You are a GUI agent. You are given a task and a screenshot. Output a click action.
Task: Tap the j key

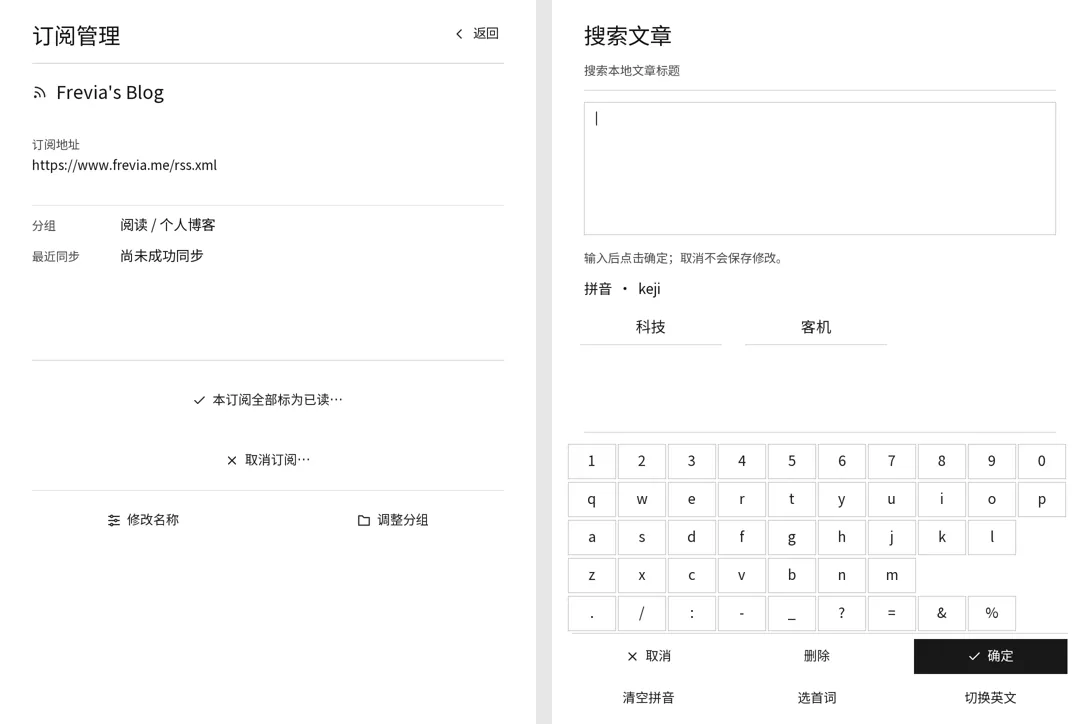click(x=892, y=537)
